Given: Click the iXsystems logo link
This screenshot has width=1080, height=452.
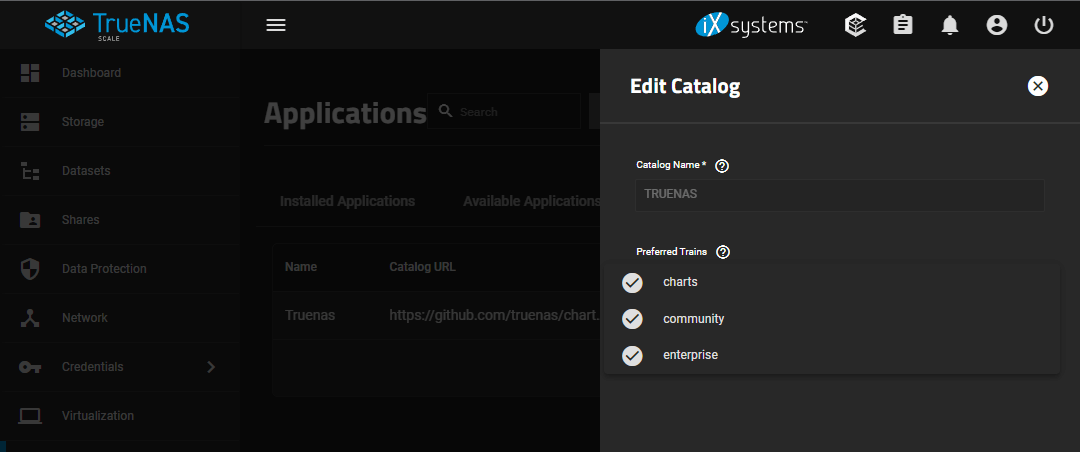Looking at the screenshot, I should (x=751, y=25).
